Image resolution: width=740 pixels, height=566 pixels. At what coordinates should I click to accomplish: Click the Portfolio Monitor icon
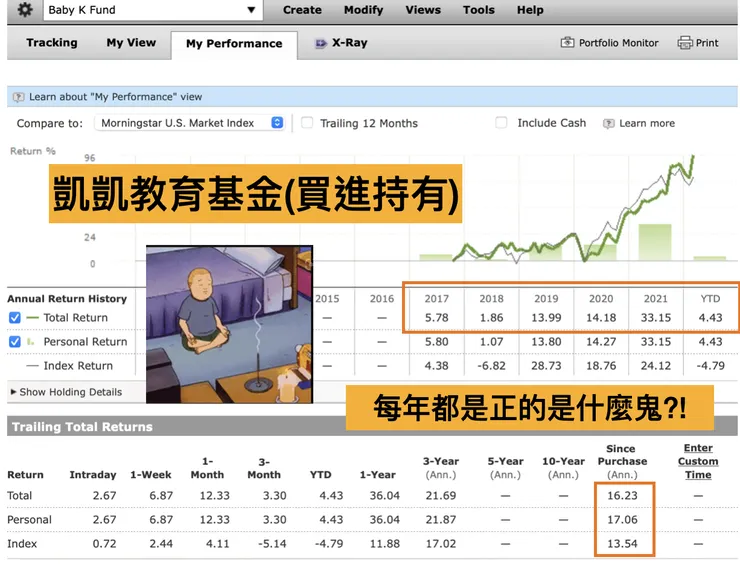[x=567, y=42]
